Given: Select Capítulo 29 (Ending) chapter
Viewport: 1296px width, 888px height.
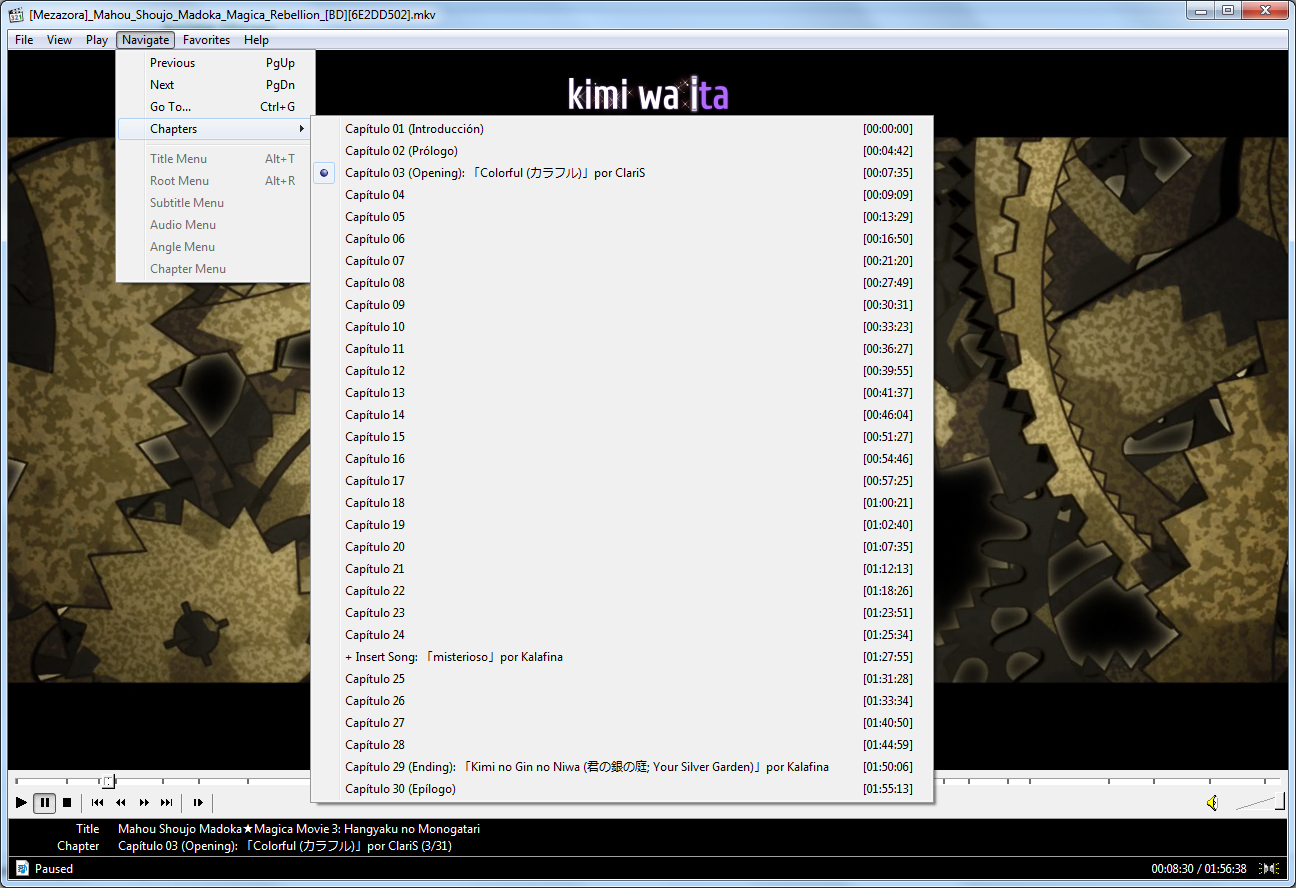Looking at the screenshot, I should (586, 767).
